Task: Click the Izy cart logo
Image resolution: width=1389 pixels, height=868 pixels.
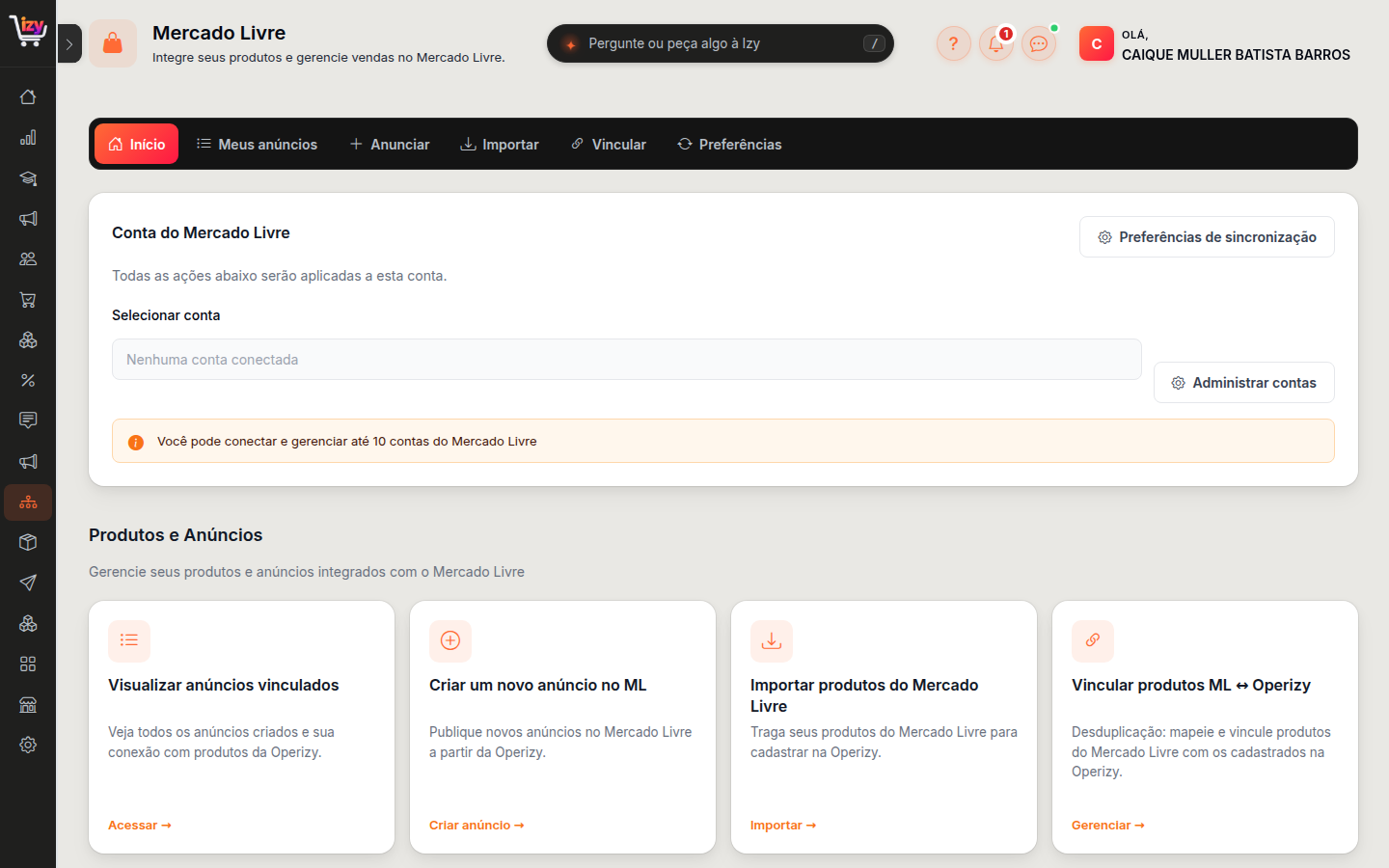Action: coord(28,31)
